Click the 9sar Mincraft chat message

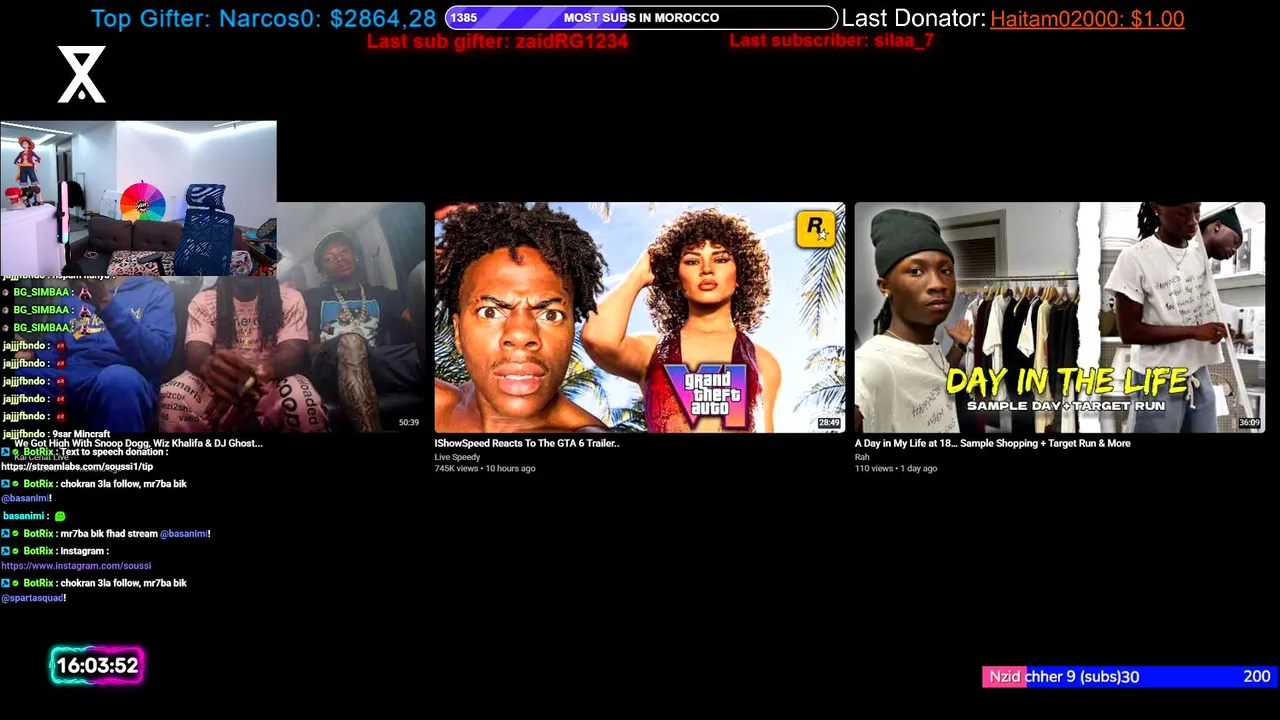82,434
